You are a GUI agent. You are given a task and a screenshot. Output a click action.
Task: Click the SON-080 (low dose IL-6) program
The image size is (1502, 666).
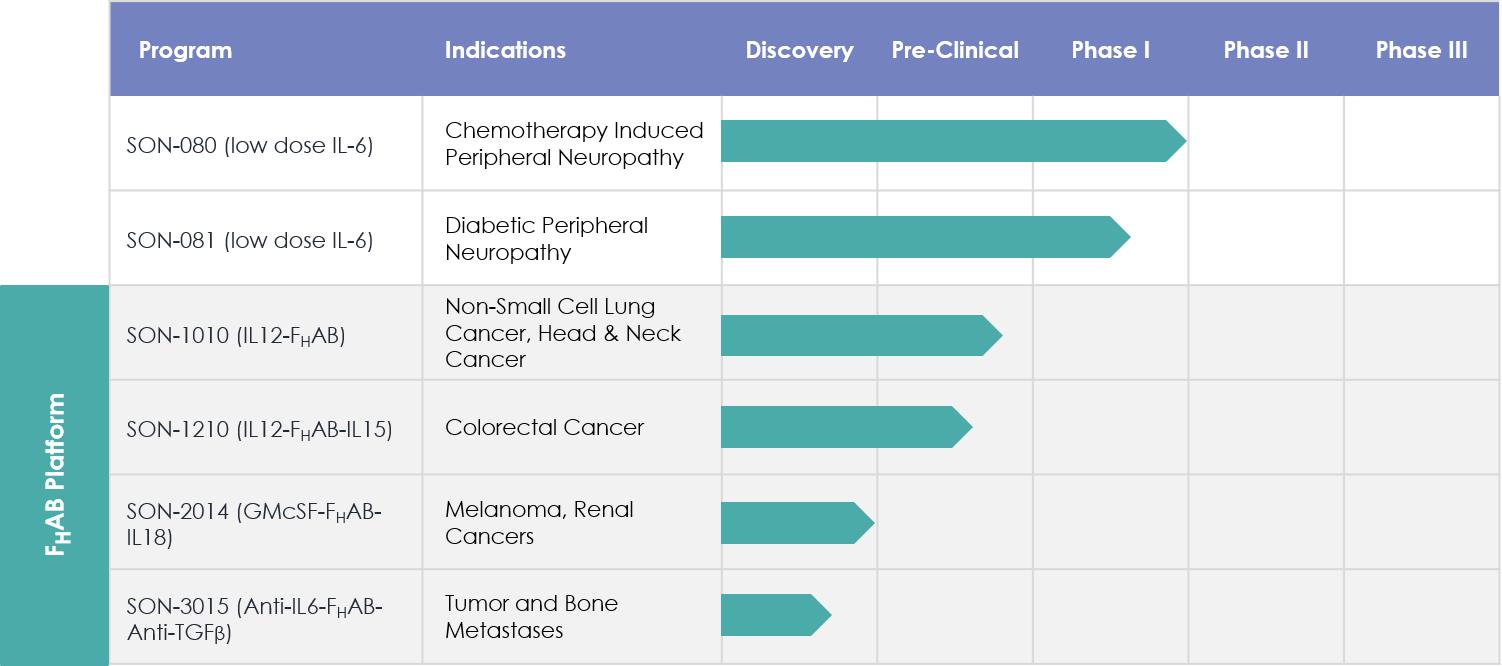coord(250,145)
